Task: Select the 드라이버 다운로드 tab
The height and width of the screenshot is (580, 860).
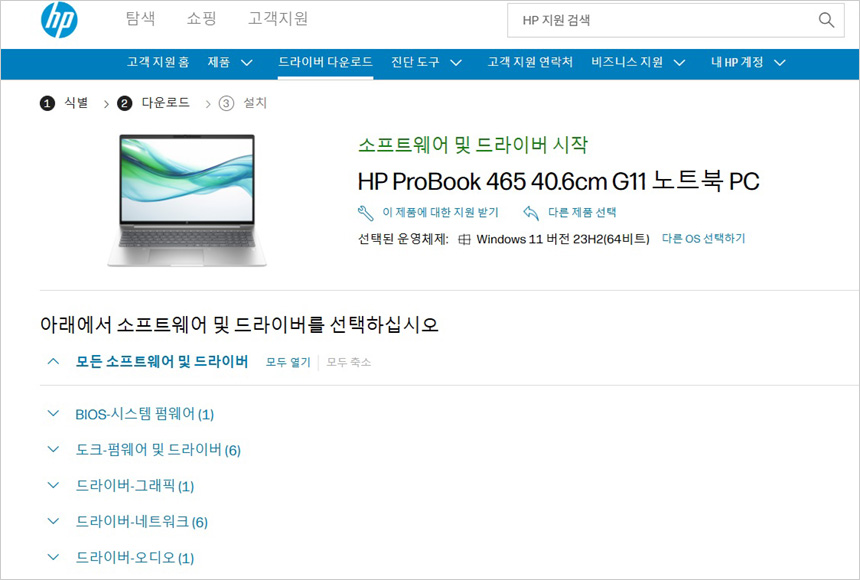Action: pos(325,62)
